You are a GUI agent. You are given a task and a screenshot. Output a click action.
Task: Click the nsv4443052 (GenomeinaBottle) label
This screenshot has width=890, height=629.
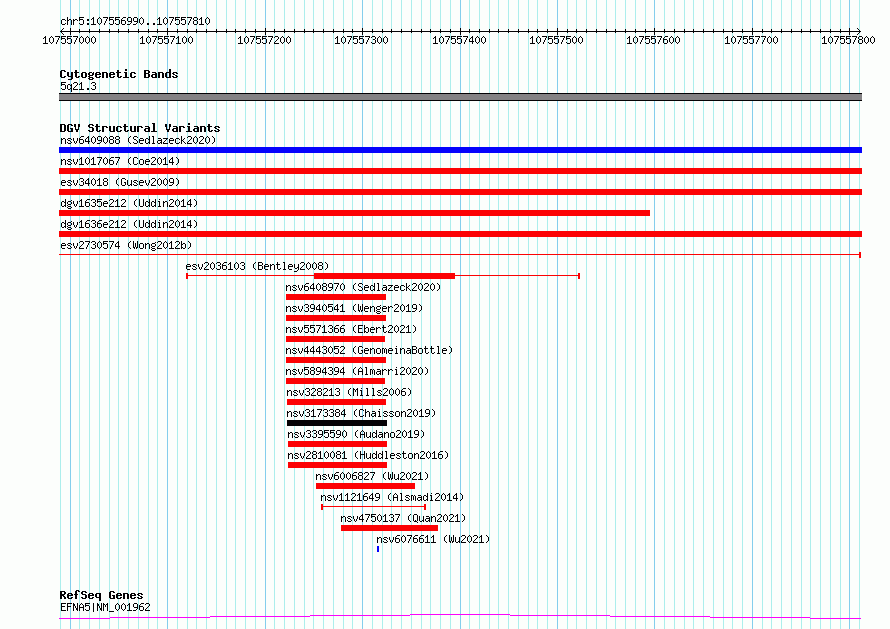[x=369, y=350]
